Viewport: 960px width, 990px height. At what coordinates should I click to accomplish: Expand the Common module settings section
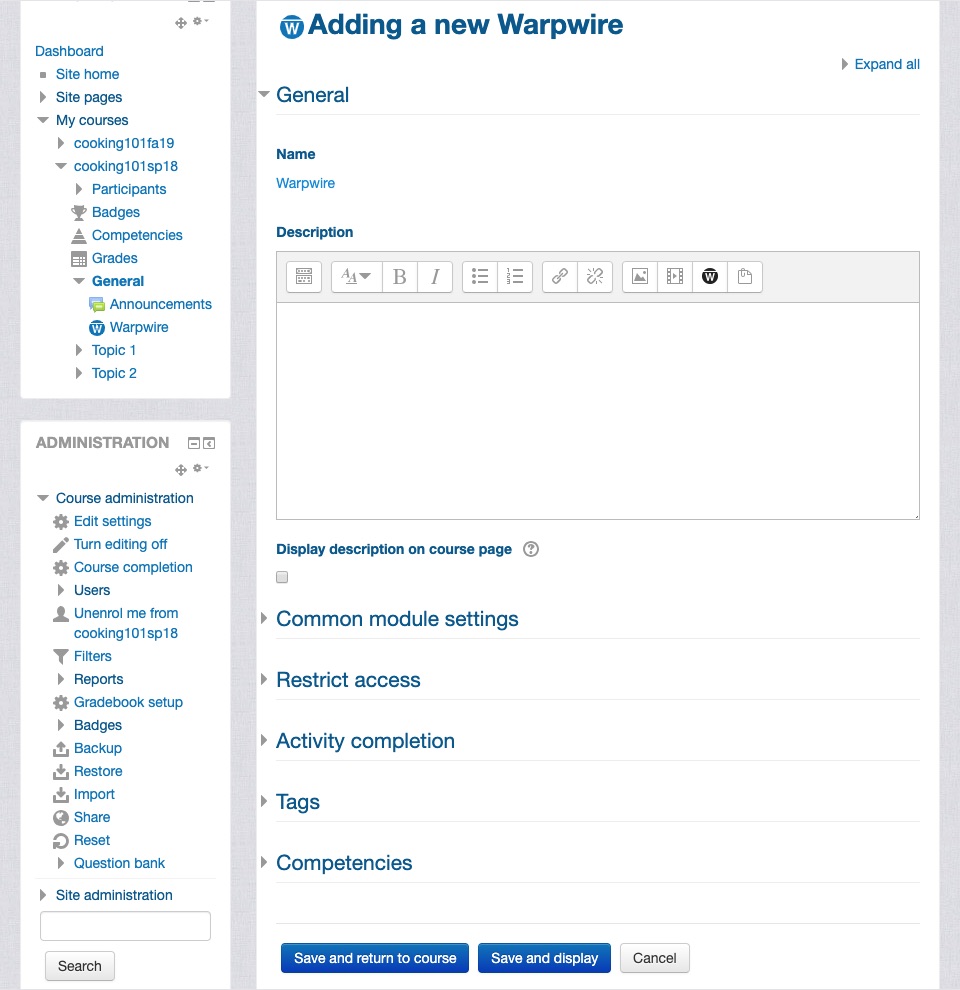coord(264,619)
